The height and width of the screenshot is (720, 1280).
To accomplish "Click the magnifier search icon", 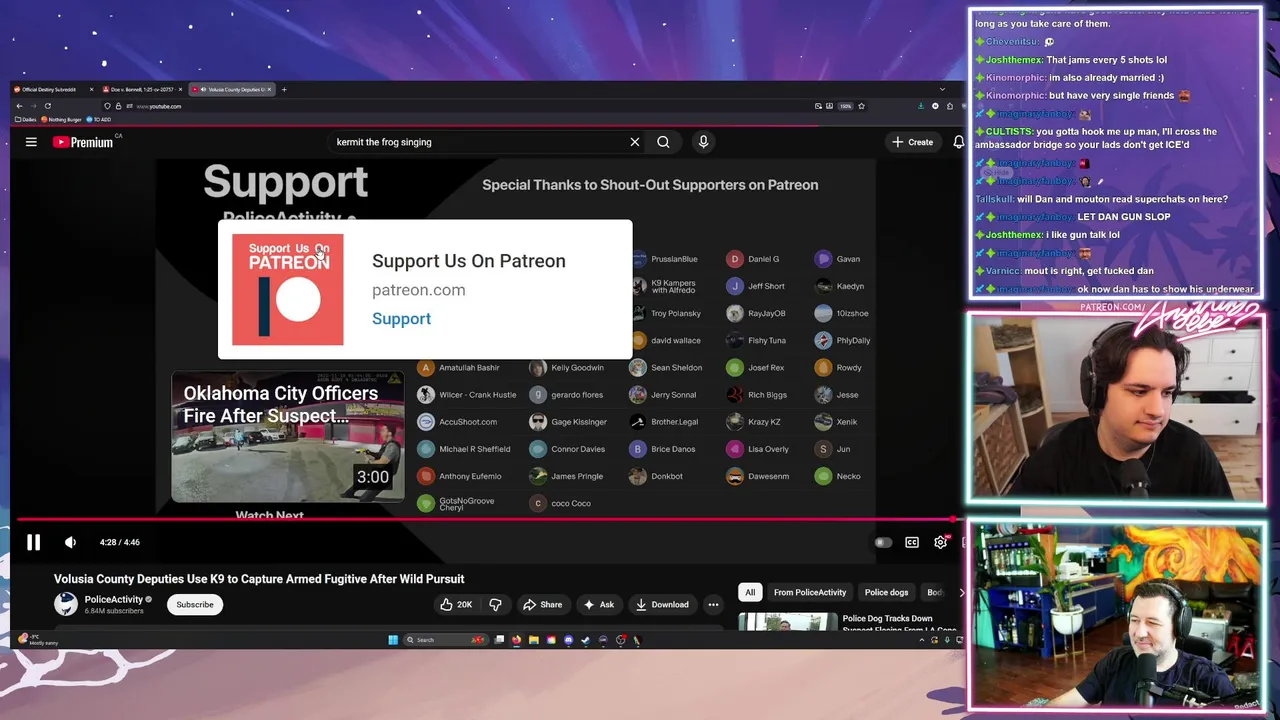I will pos(663,142).
